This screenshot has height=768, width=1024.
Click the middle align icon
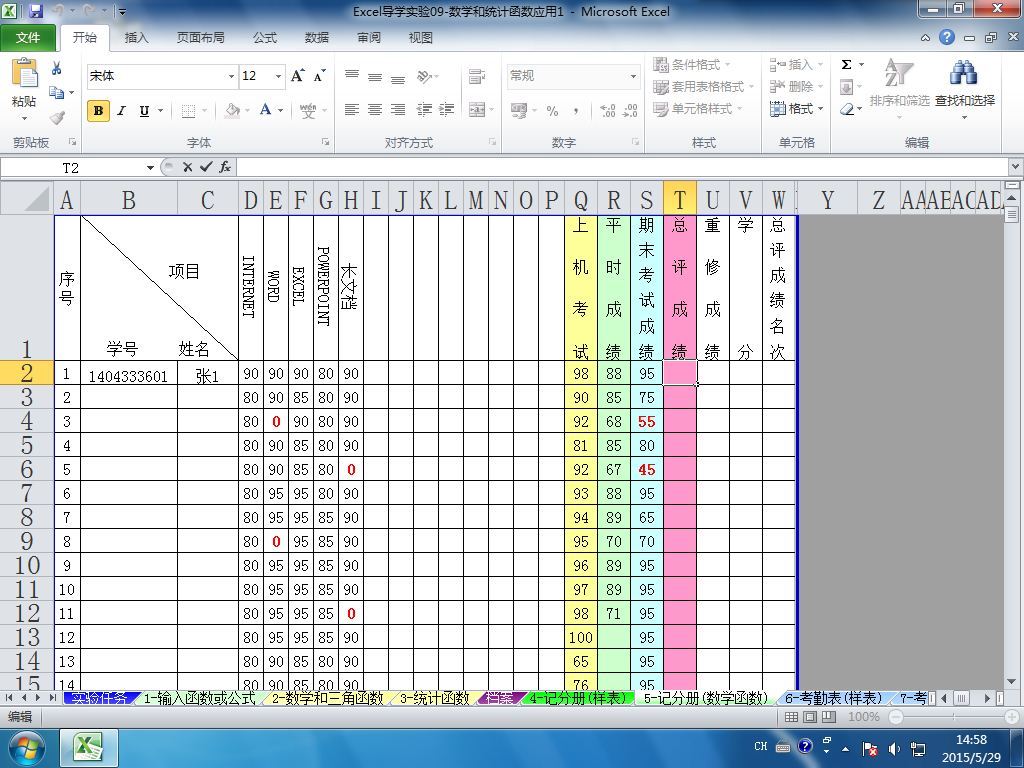point(375,76)
